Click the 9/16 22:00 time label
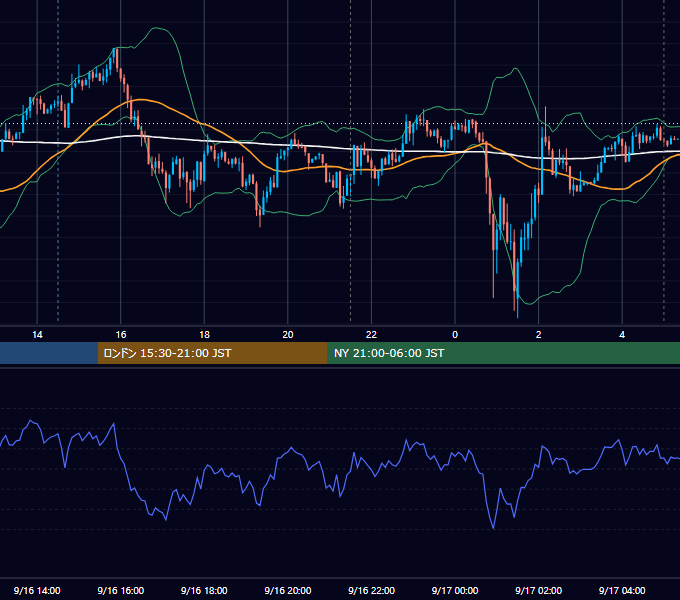Image resolution: width=680 pixels, height=600 pixels. 371,590
